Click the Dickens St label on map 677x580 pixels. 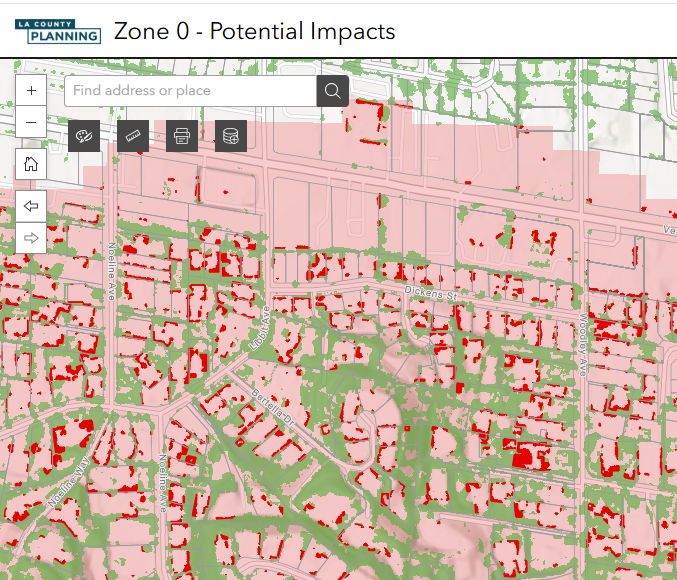430,293
